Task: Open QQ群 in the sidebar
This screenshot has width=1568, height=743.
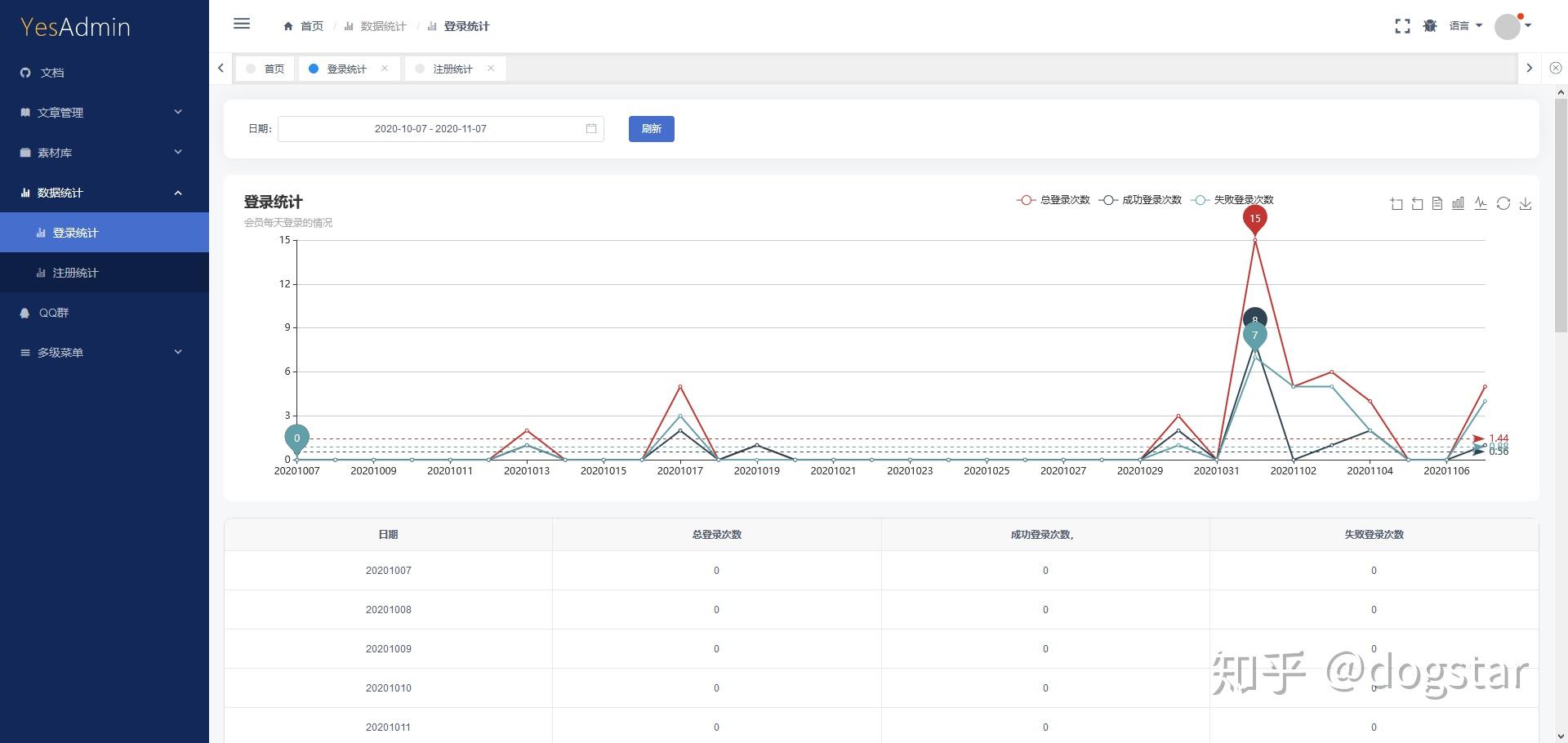Action: 105,313
